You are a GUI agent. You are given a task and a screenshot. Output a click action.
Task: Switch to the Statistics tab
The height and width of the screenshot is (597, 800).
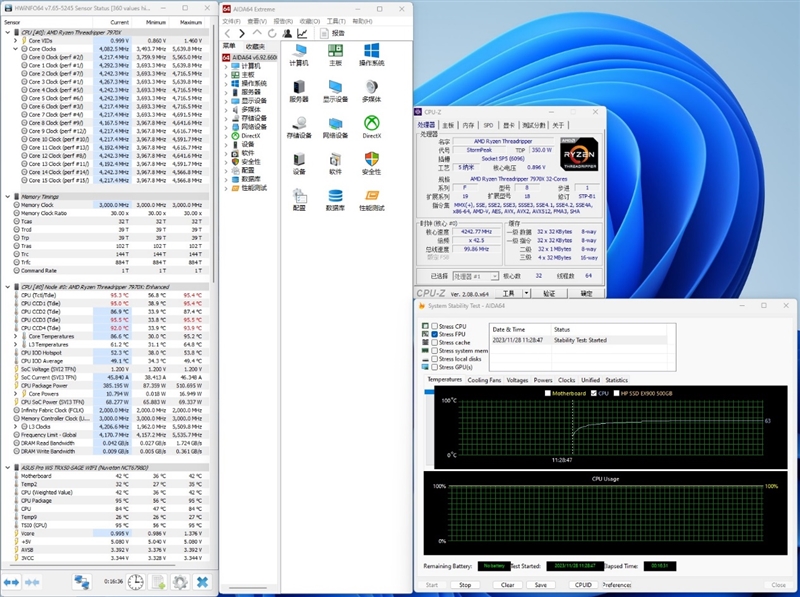pyautogui.click(x=616, y=380)
